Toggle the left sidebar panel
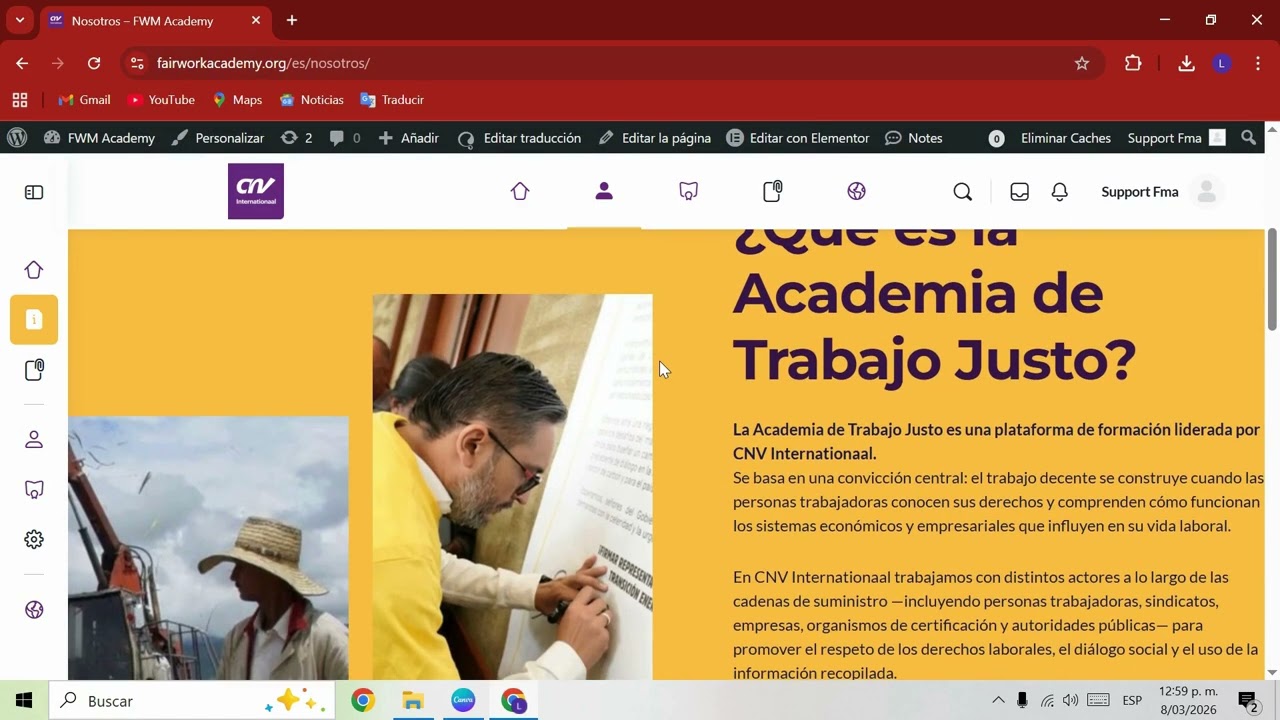1280x720 pixels. coord(34,192)
